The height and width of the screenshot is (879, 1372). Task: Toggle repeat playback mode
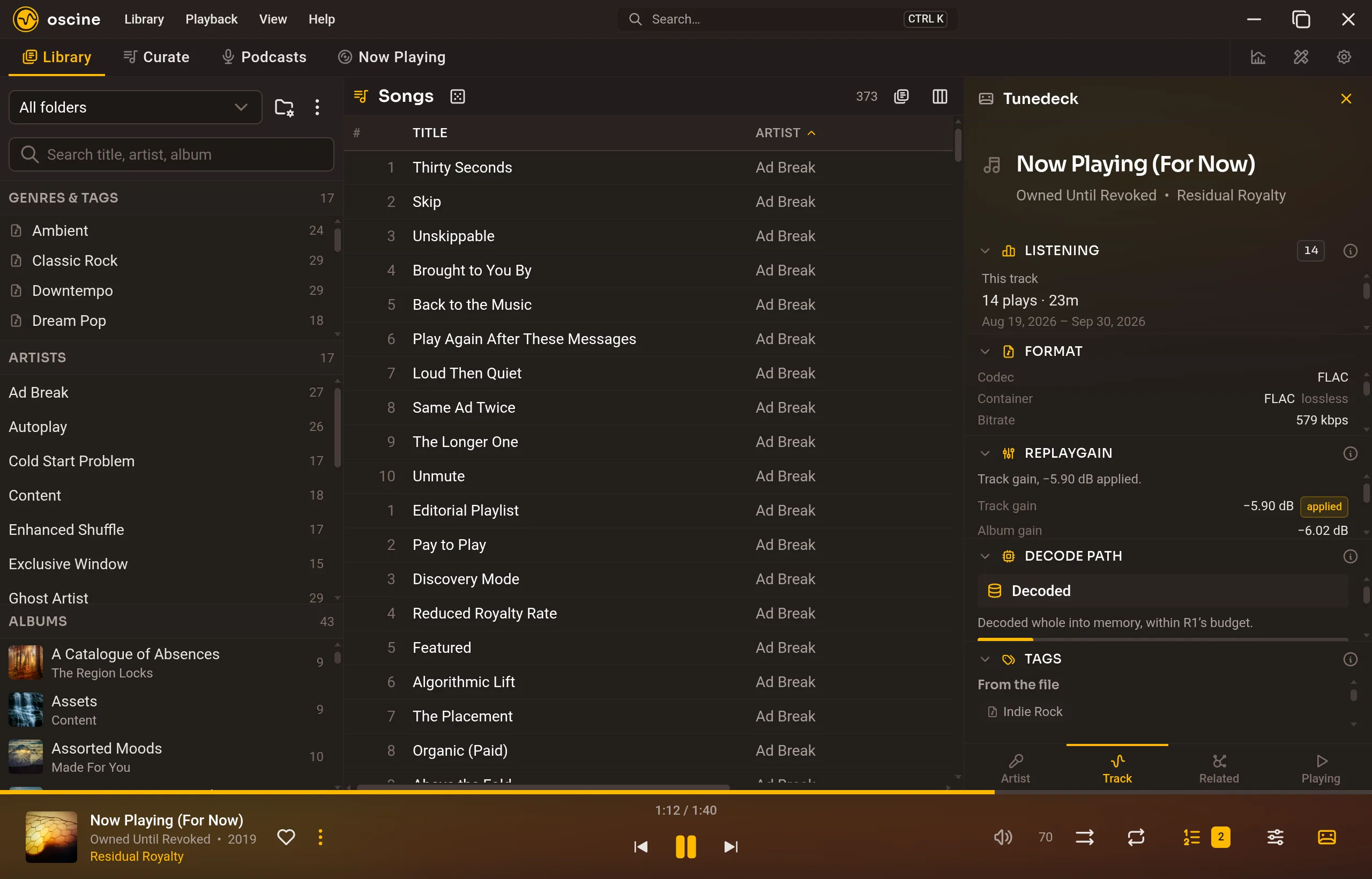[x=1136, y=837]
